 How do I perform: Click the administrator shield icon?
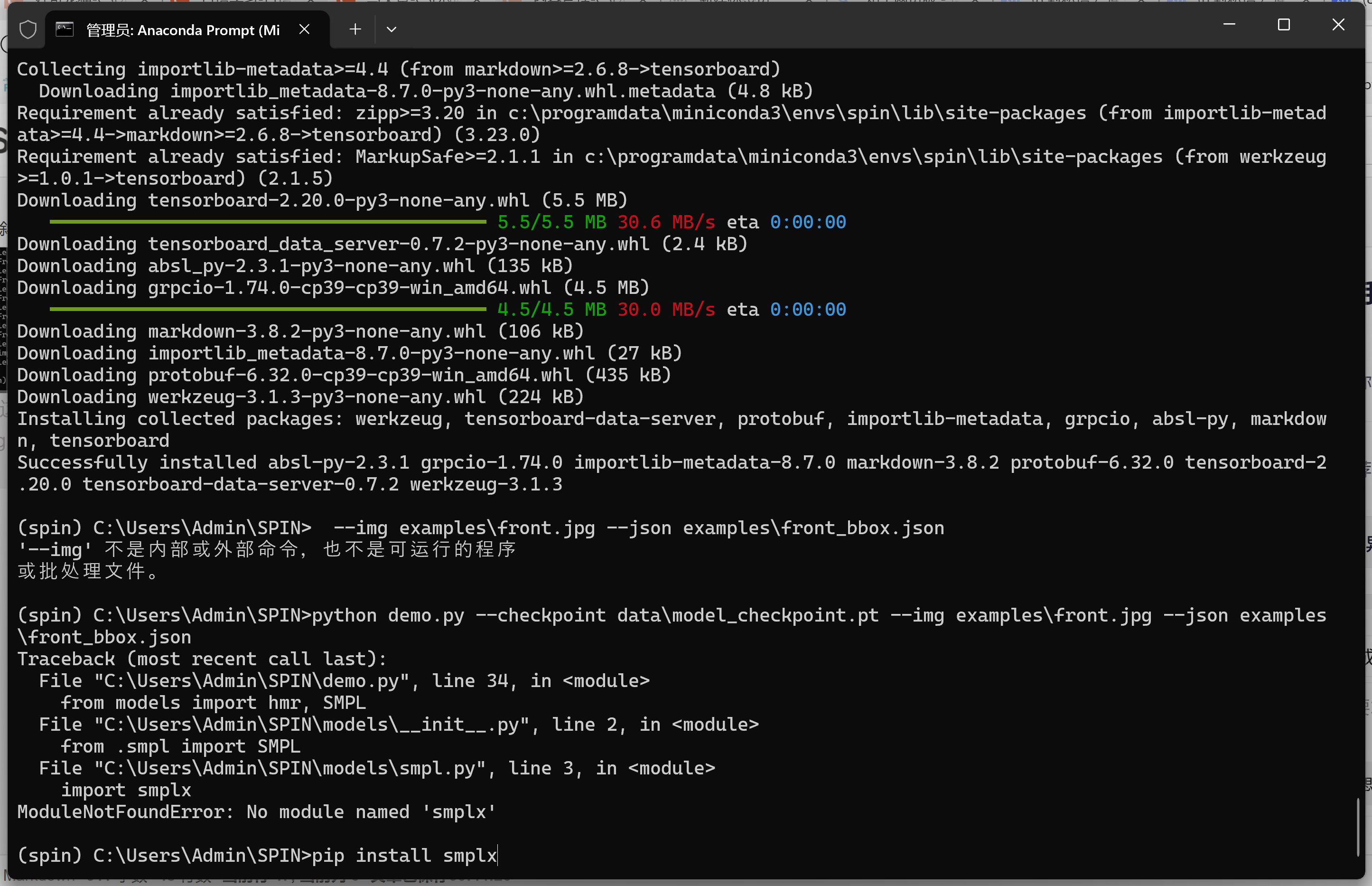(28, 29)
